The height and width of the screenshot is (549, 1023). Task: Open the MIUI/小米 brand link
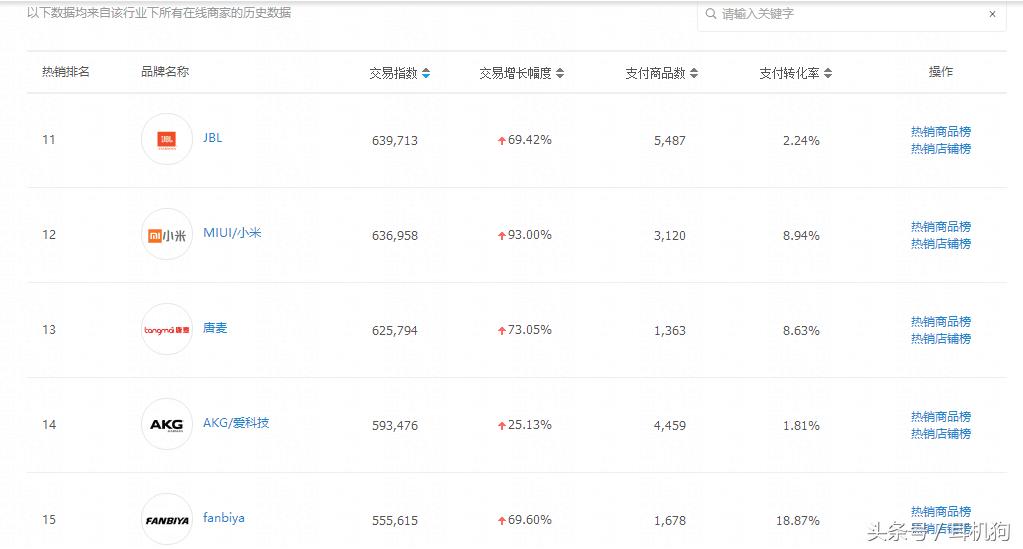click(232, 233)
